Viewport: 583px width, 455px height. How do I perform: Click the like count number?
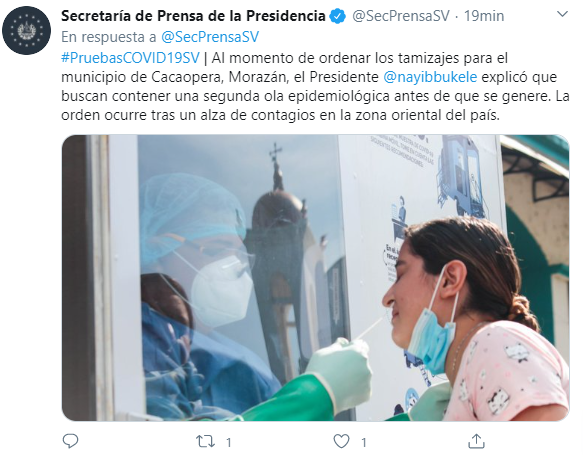click(x=364, y=442)
